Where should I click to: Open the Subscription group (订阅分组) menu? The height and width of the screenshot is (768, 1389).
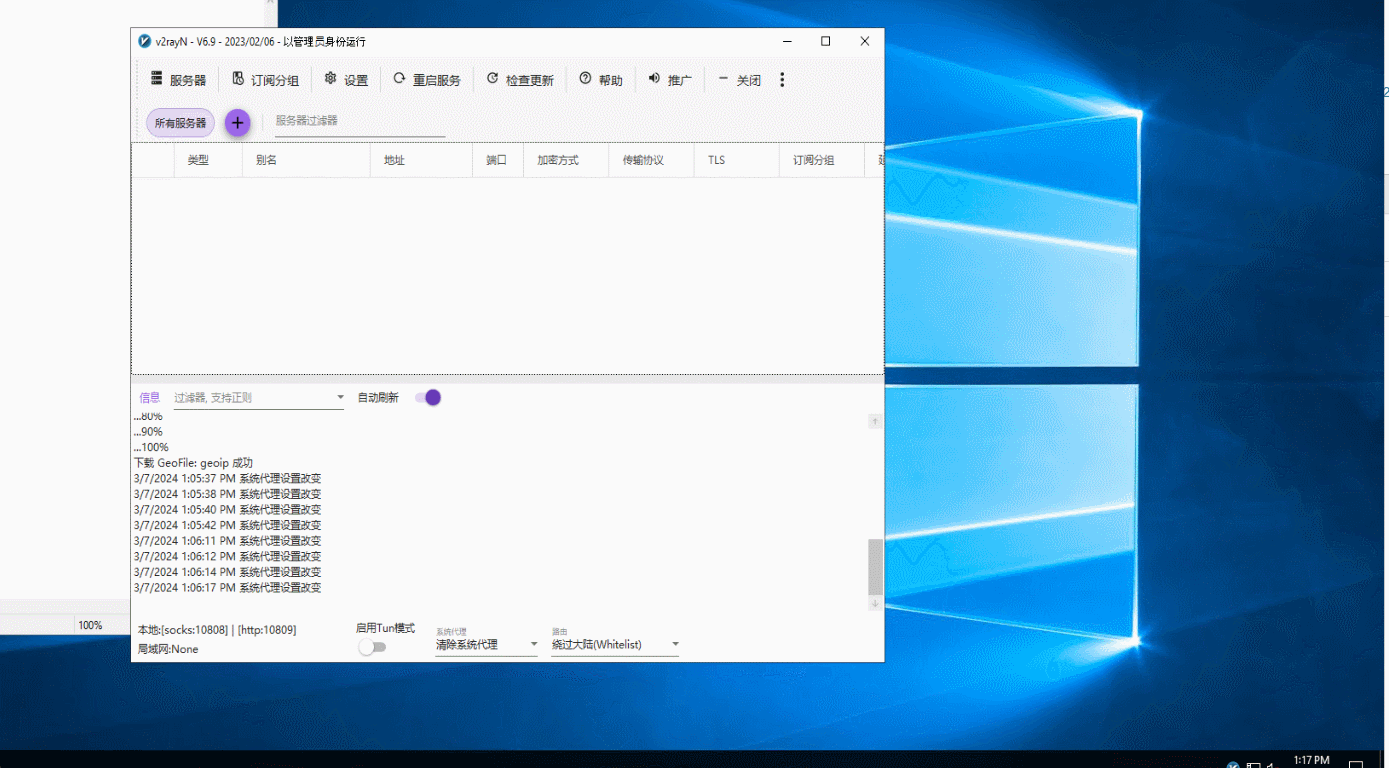[x=238, y=79]
